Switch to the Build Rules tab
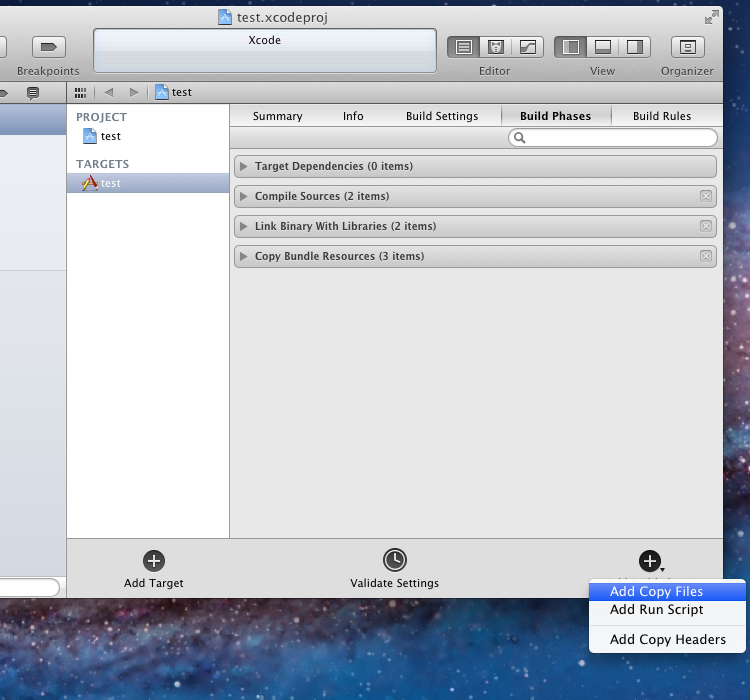The width and height of the screenshot is (750, 700). [662, 116]
